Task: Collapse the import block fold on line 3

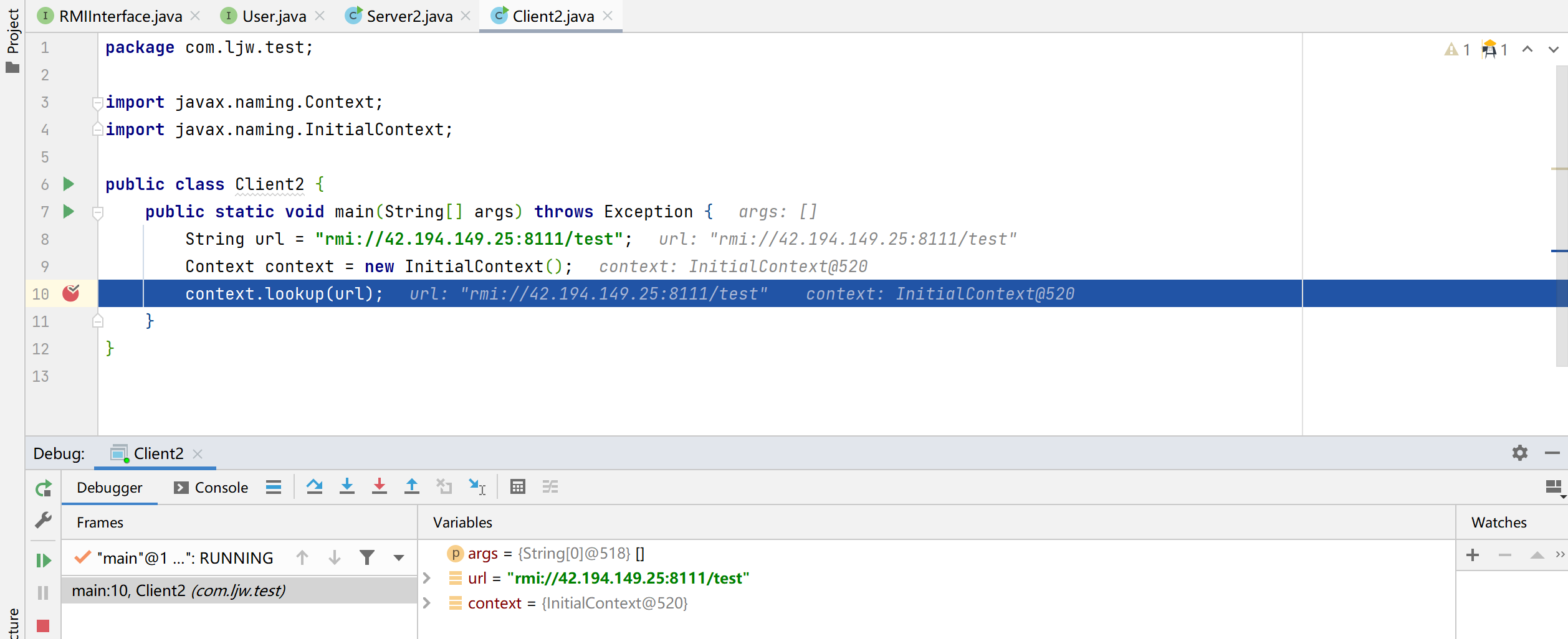Action: click(98, 103)
